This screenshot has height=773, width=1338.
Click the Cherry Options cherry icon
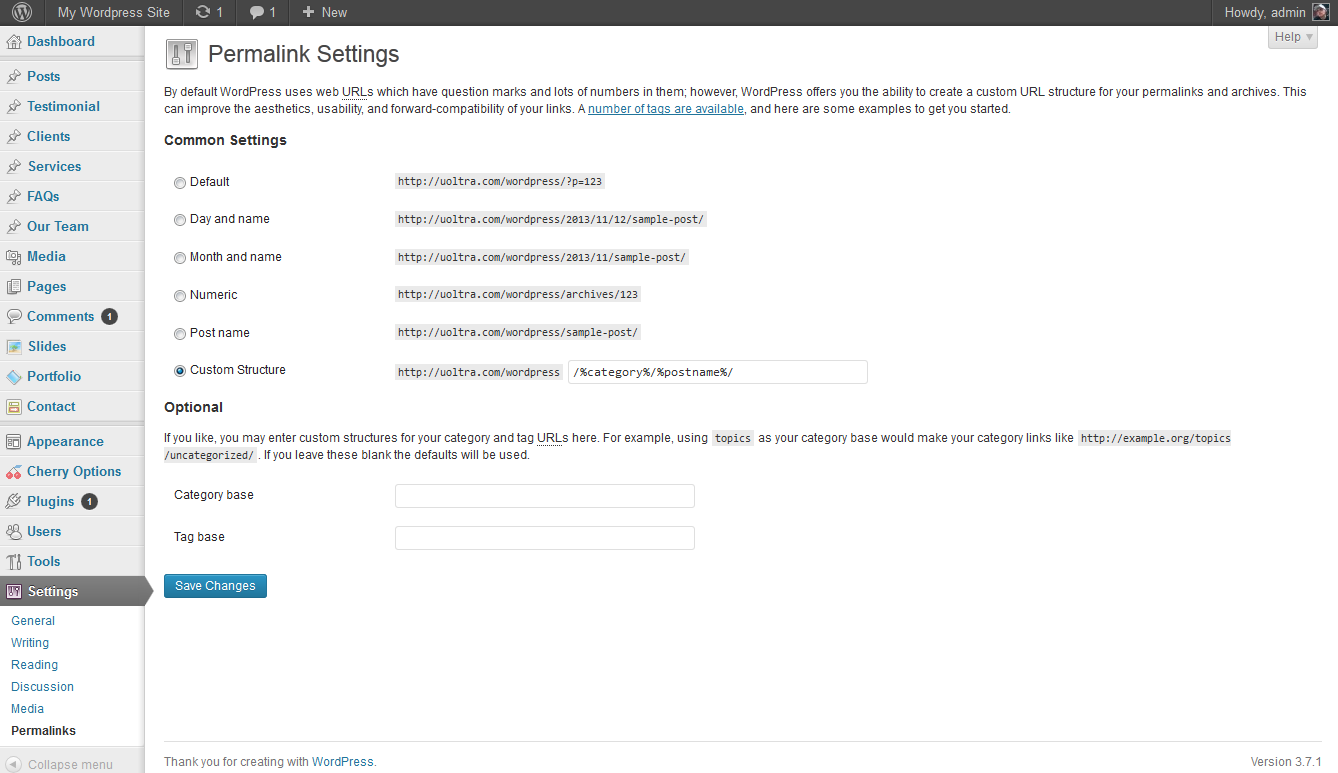[14, 471]
